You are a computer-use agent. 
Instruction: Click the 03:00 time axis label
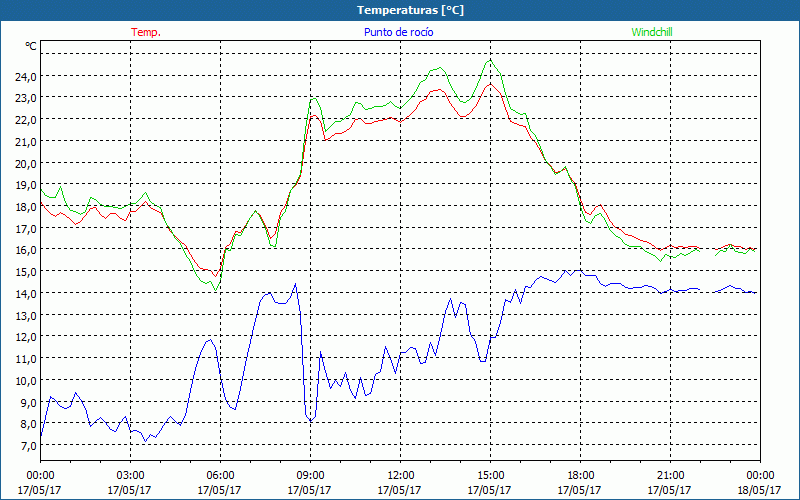(x=130, y=476)
